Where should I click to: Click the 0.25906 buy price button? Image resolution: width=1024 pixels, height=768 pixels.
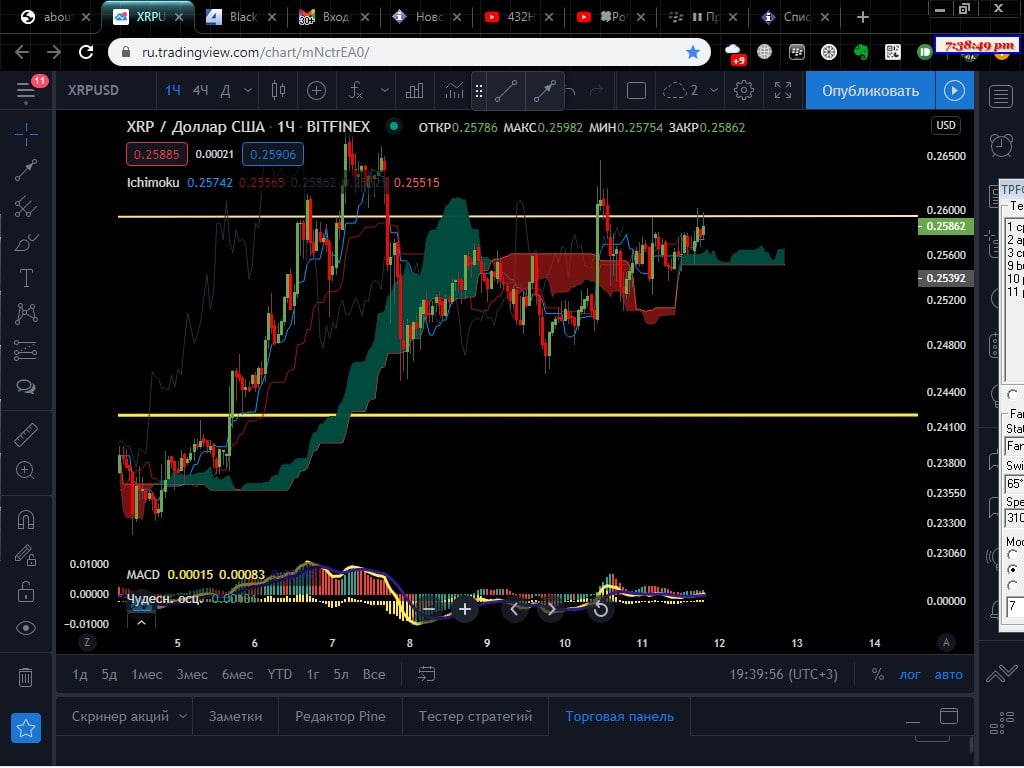click(273, 154)
